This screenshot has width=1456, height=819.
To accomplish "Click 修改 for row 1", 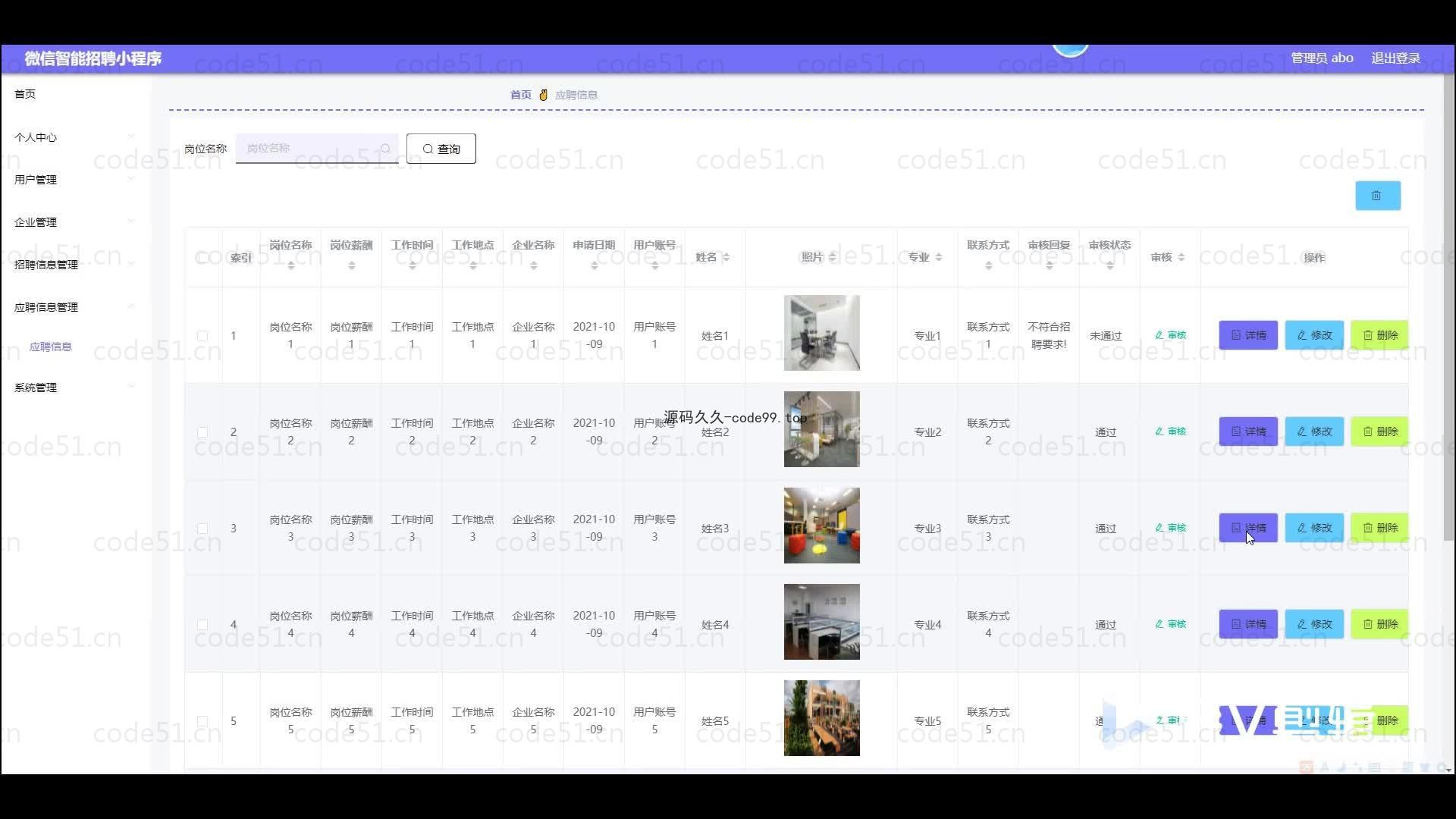I will [1314, 335].
